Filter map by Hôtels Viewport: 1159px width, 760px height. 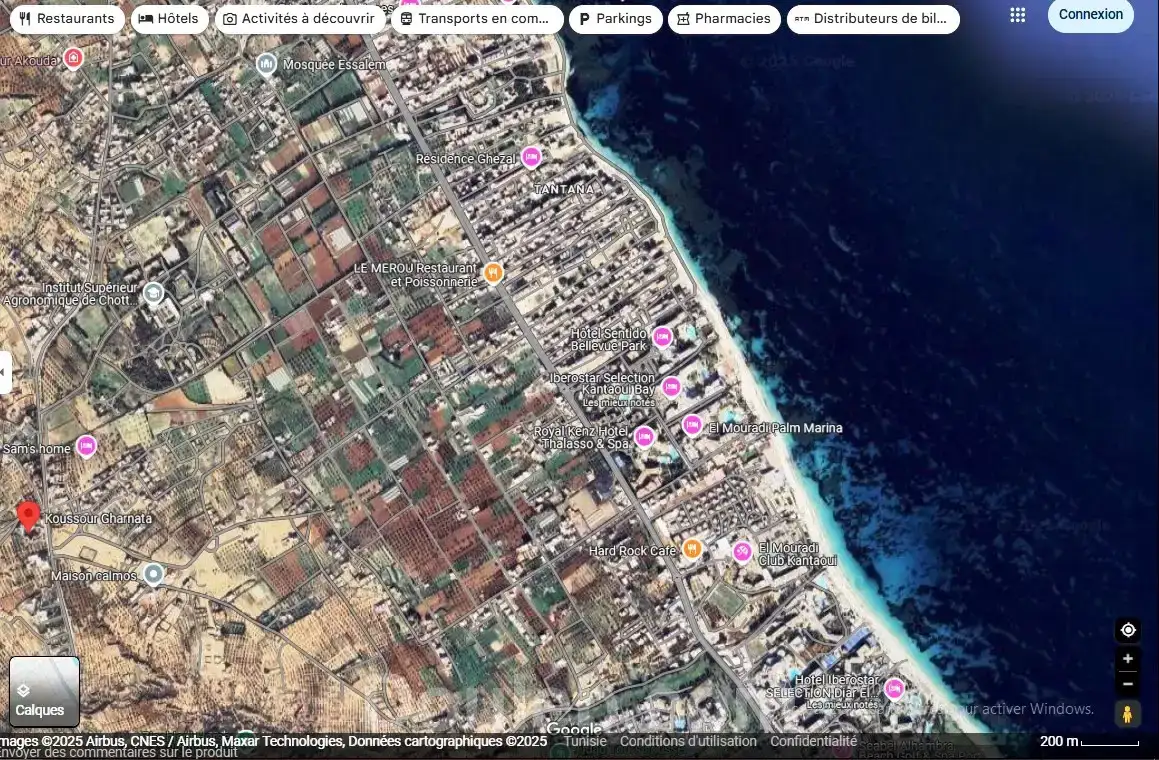coord(170,19)
